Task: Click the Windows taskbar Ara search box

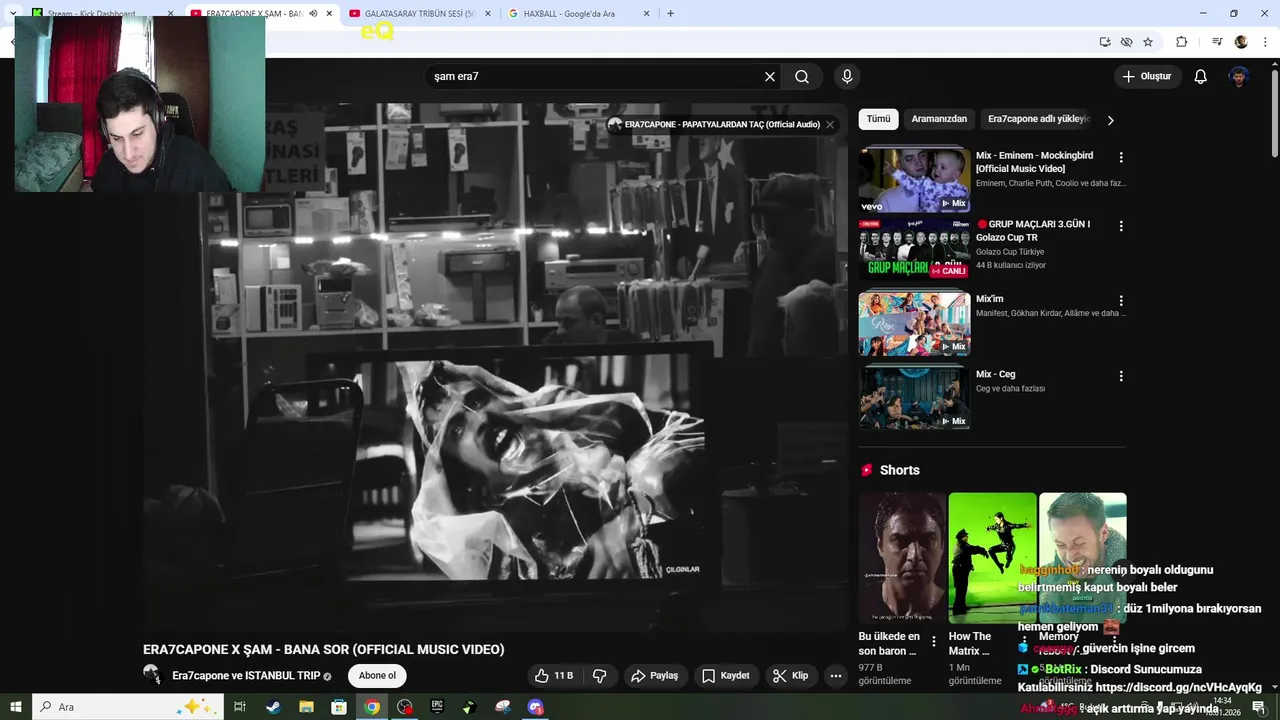Action: [x=130, y=707]
